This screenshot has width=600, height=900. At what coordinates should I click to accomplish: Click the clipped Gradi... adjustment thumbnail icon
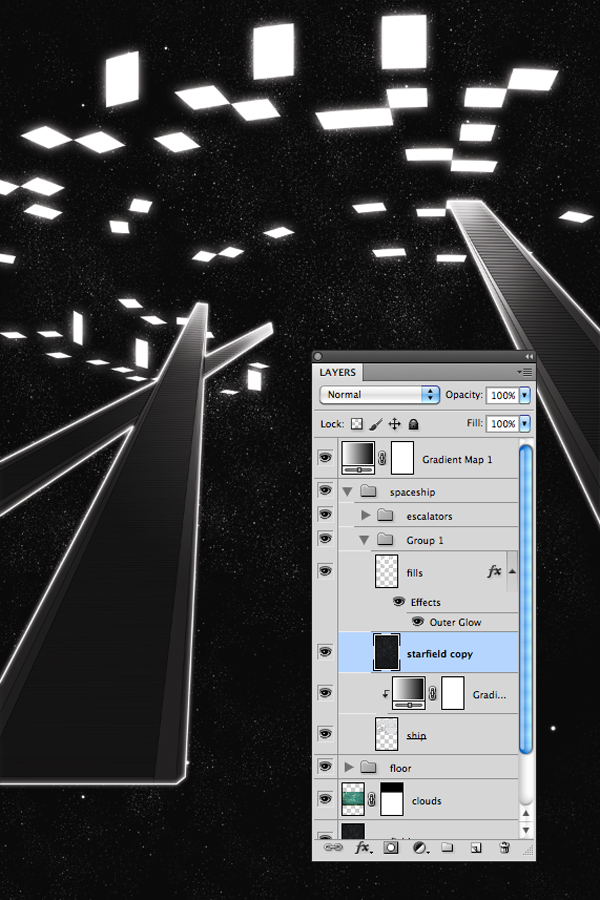(409, 693)
